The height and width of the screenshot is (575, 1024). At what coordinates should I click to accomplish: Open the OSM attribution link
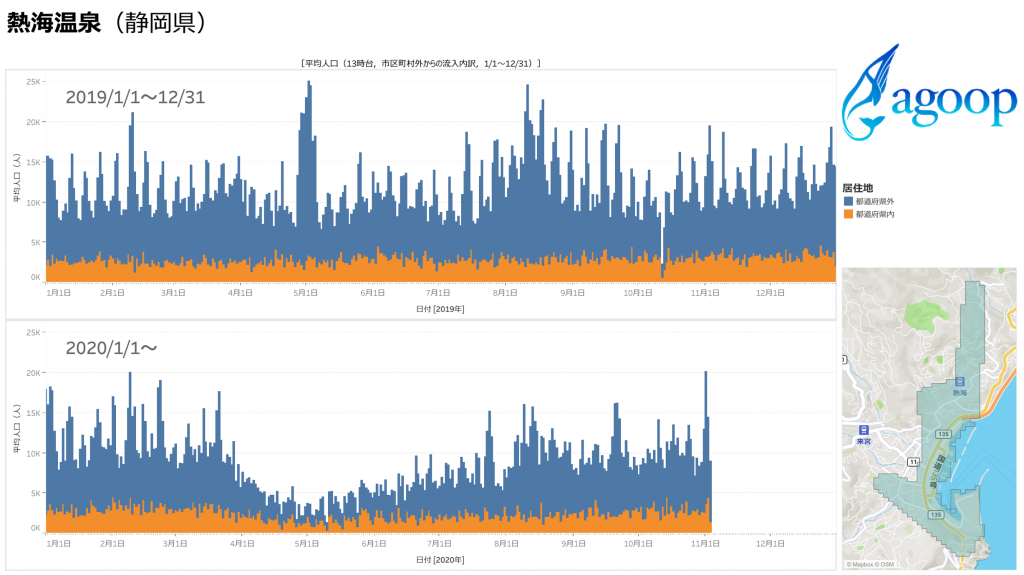click(x=886, y=565)
